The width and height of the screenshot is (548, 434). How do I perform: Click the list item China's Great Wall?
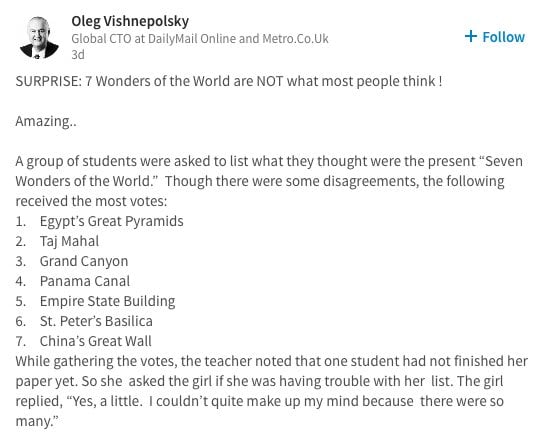pyautogui.click(x=95, y=341)
